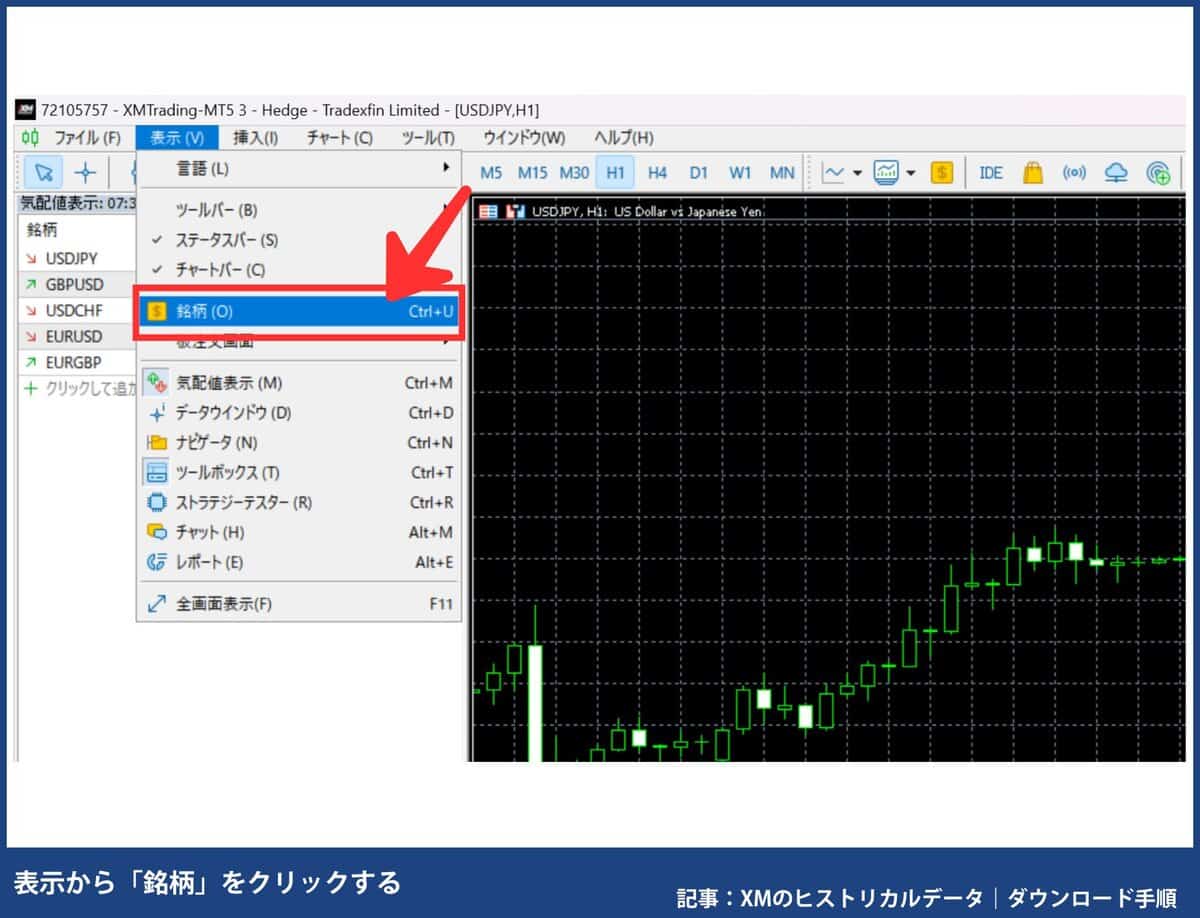This screenshot has width=1200, height=918.
Task: Click the cursor selection tool
Action: tap(43, 172)
